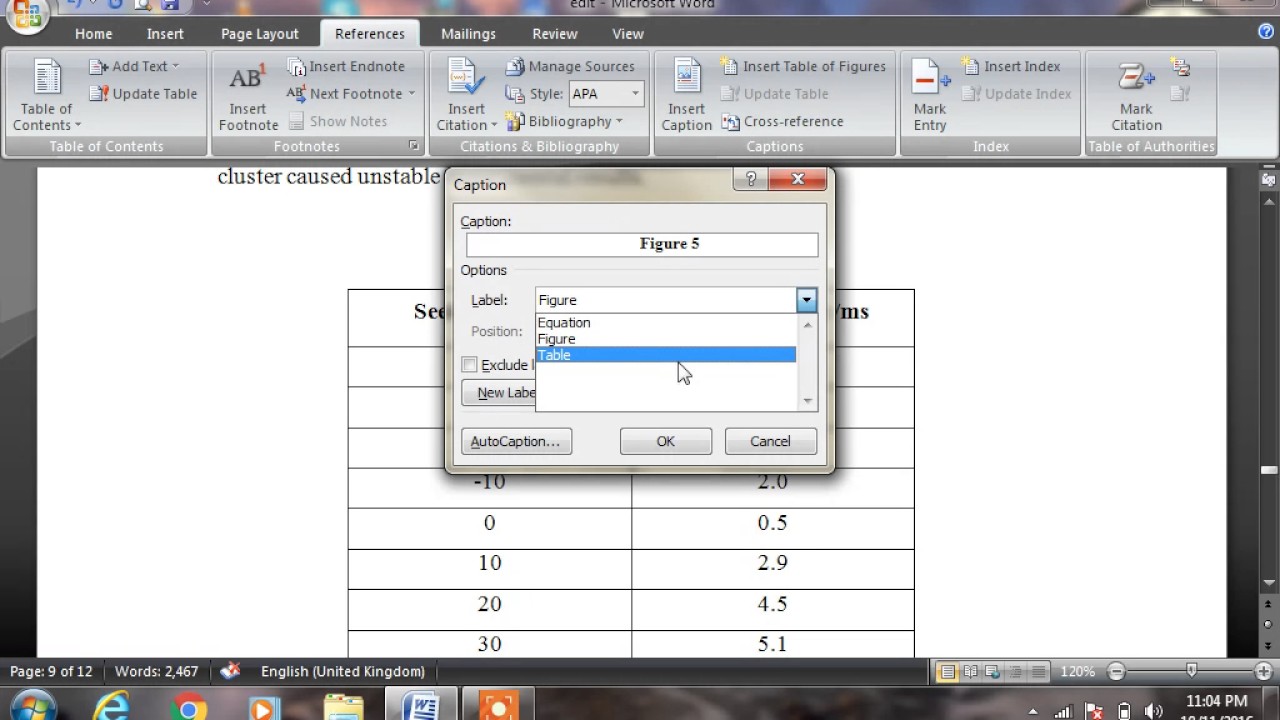Click OK in the Caption dialog
Viewport: 1280px width, 720px height.
pos(666,441)
